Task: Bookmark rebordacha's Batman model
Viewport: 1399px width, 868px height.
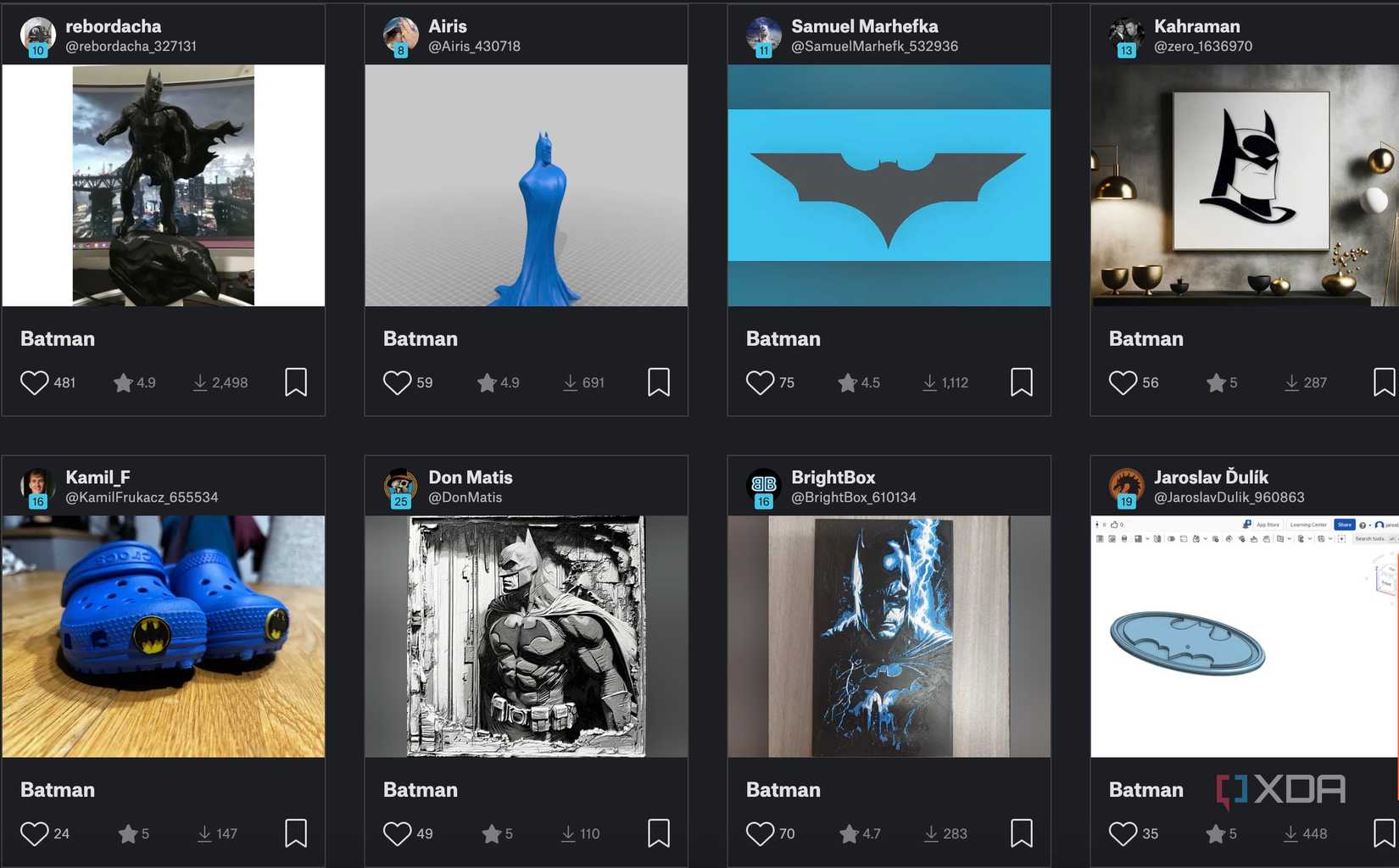Action: point(296,382)
